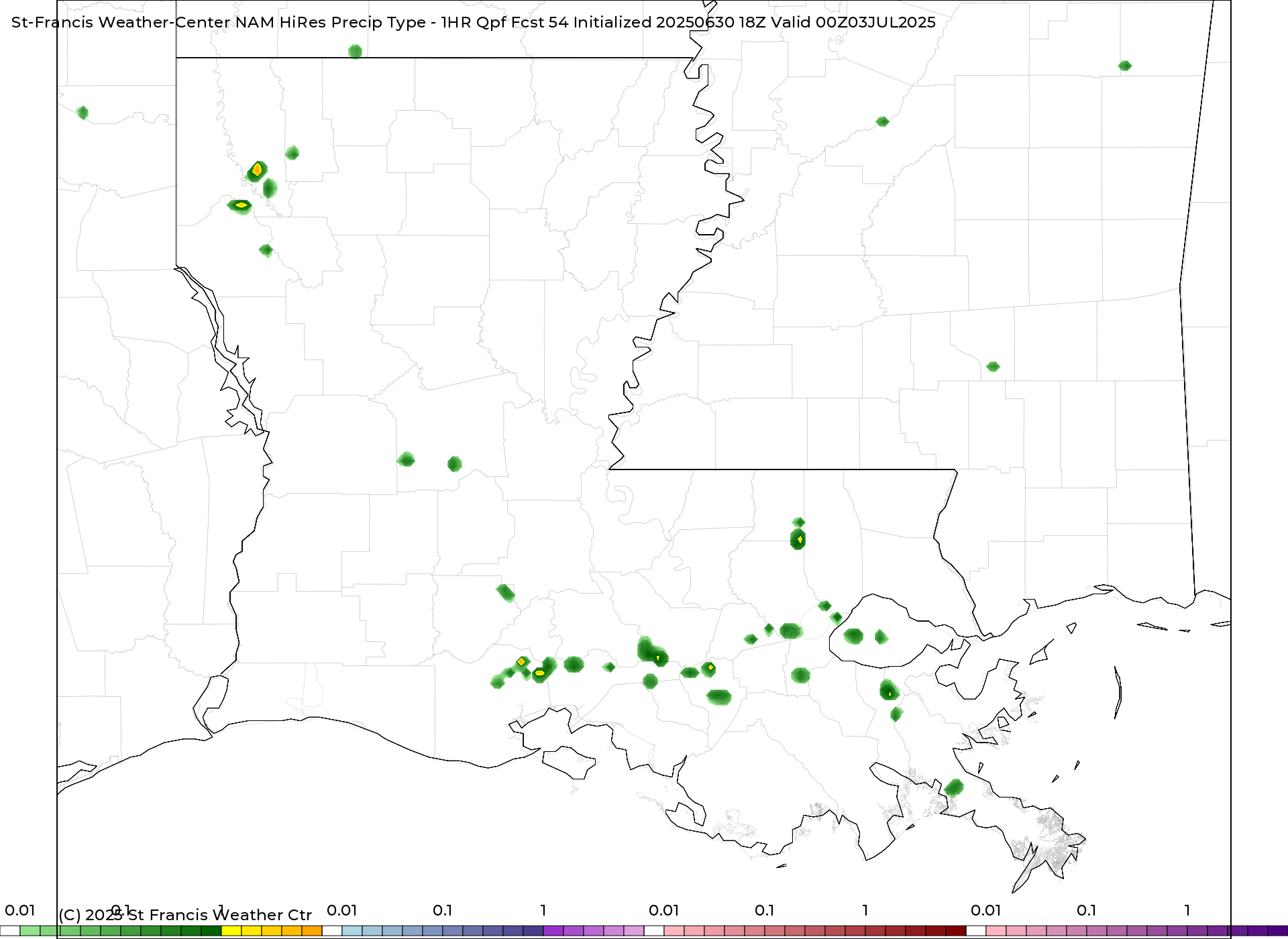
Task: Pick the lightest green swatch in the legend
Action: click(x=30, y=931)
